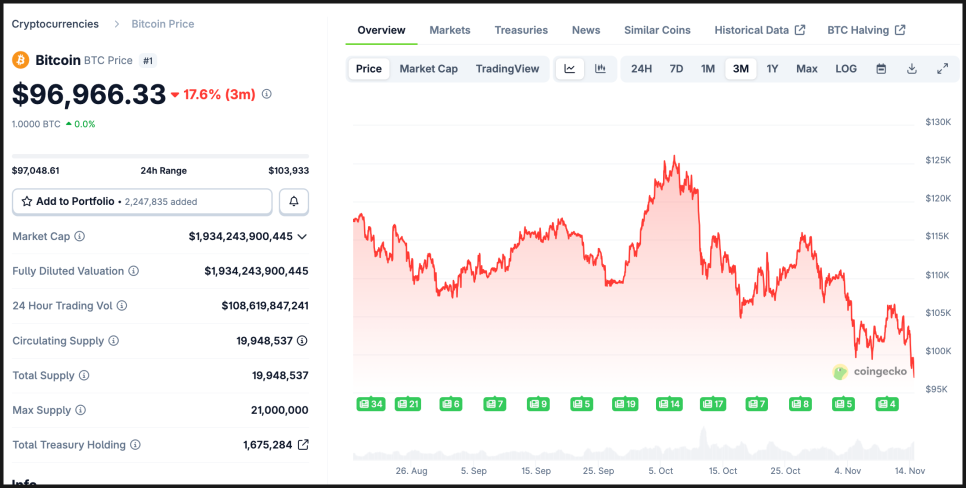
Task: Go to the Historical Data tab
Action: click(x=759, y=30)
